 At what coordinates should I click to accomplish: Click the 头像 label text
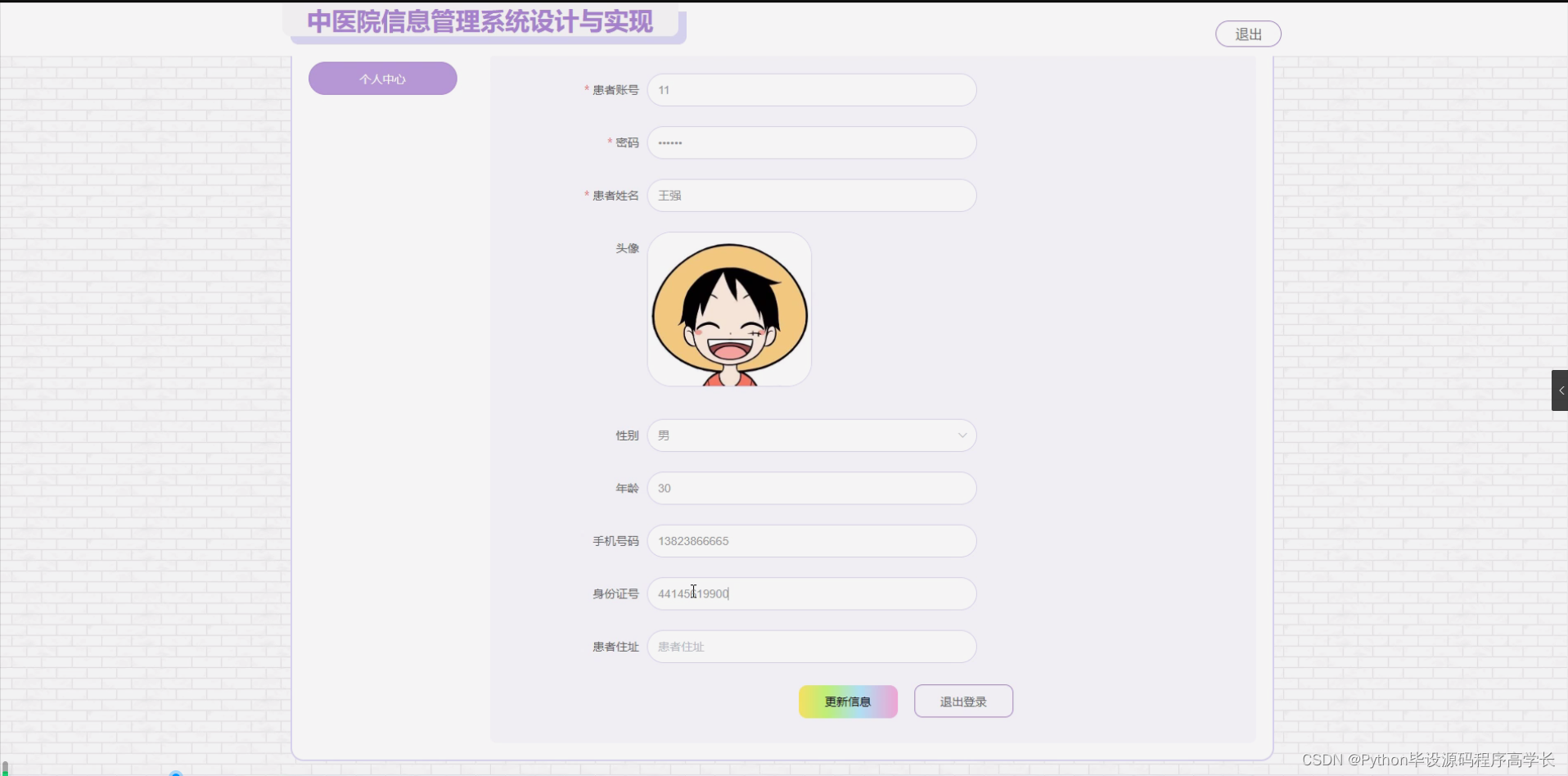click(x=627, y=248)
